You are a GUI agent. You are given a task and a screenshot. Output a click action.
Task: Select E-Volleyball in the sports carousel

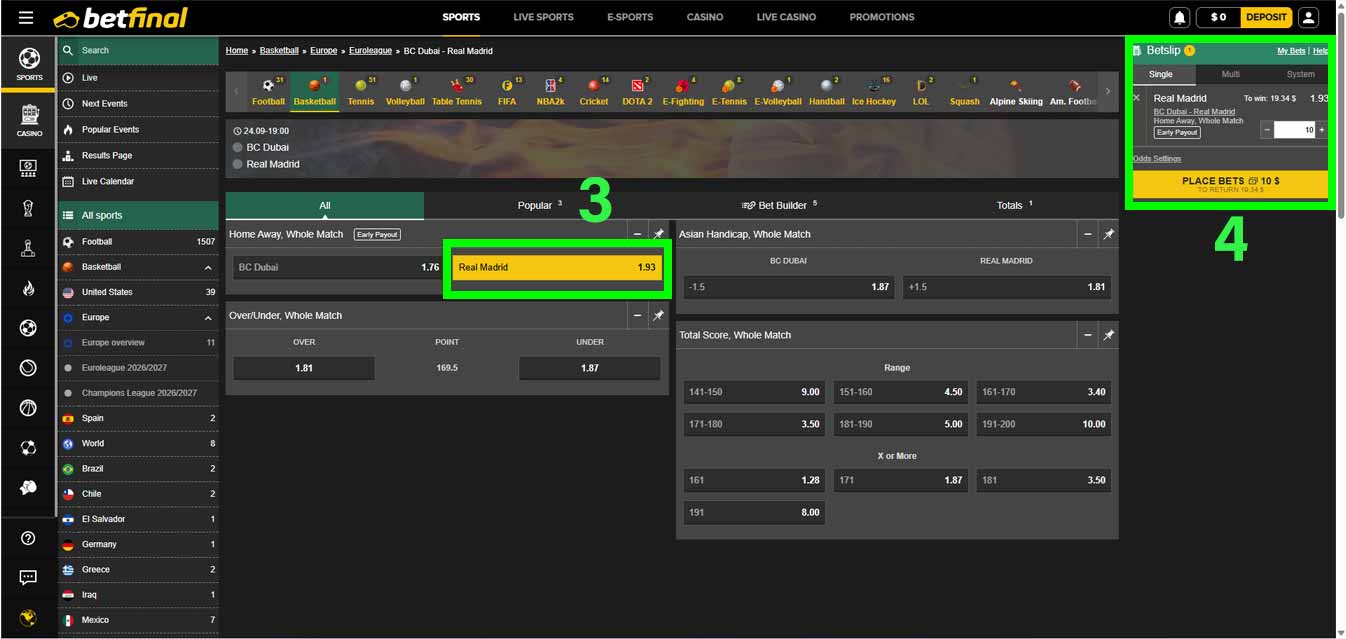click(778, 92)
